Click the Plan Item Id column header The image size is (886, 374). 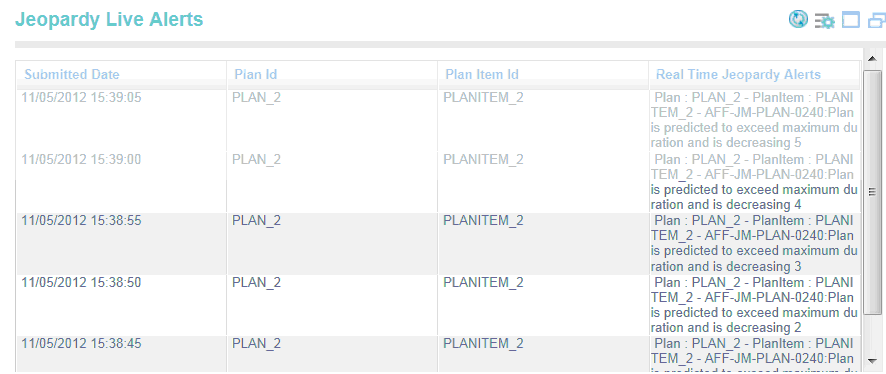click(x=482, y=75)
